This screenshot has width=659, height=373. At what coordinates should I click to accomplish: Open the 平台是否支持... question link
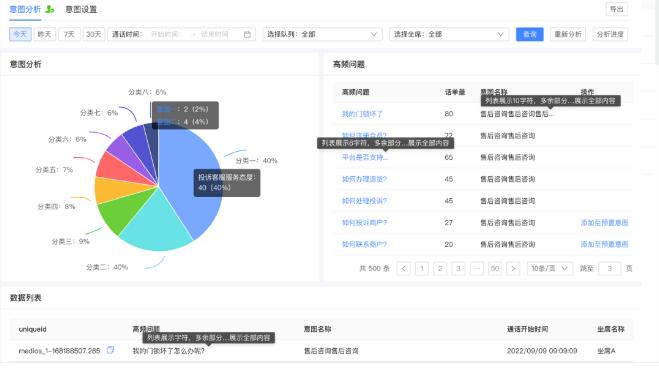365,158
